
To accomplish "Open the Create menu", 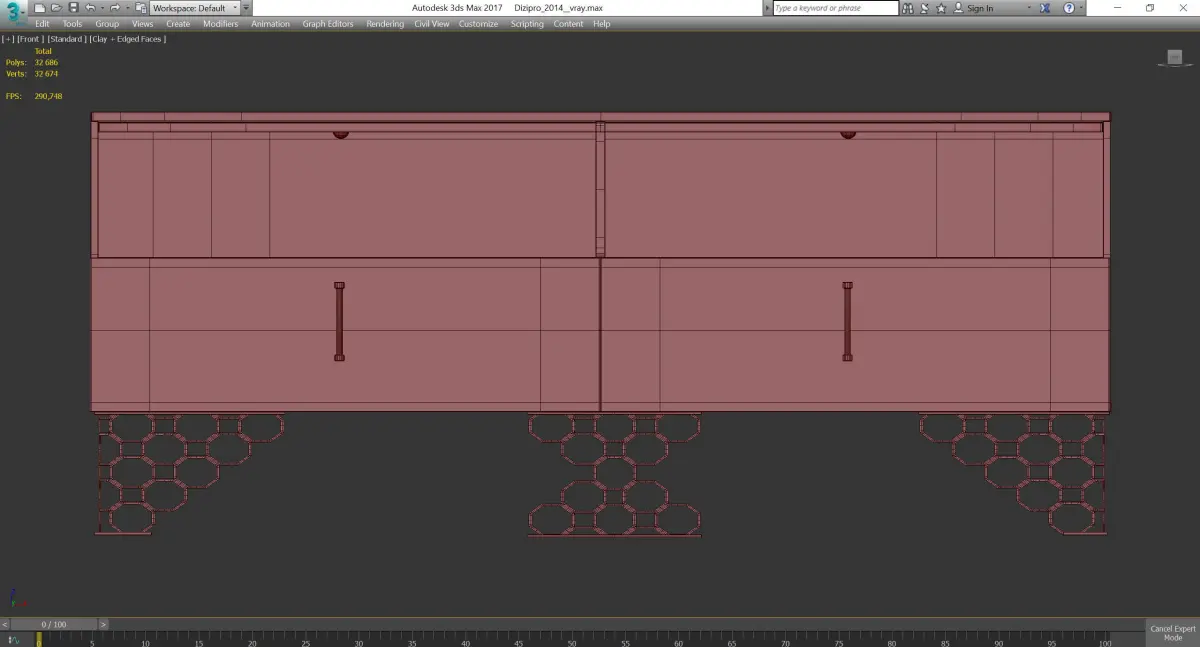I will [178, 24].
